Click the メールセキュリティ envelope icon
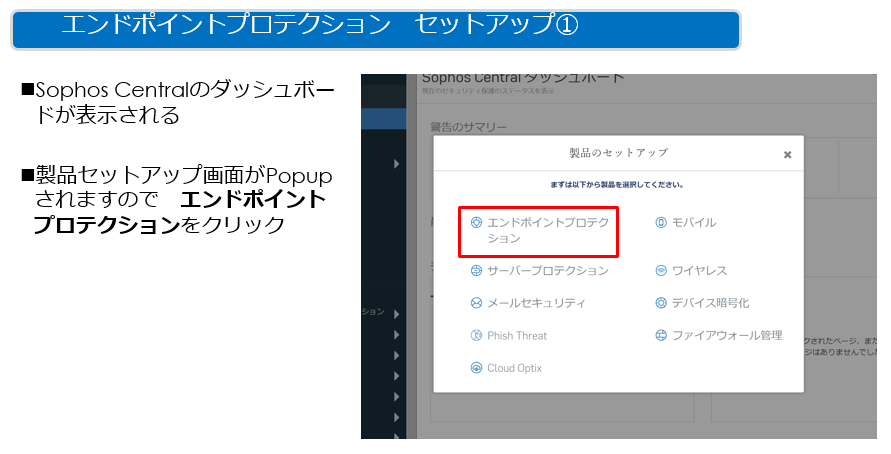The height and width of the screenshot is (454, 891). (476, 303)
